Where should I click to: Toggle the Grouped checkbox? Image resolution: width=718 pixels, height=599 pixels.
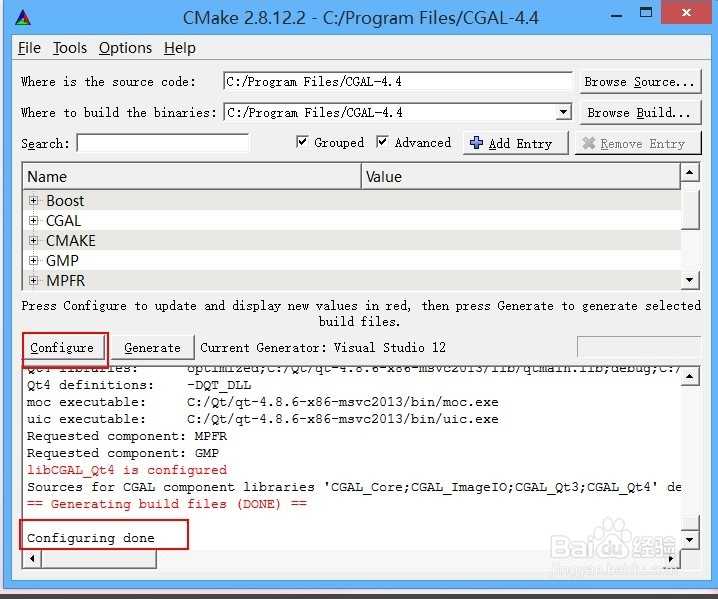[302, 142]
